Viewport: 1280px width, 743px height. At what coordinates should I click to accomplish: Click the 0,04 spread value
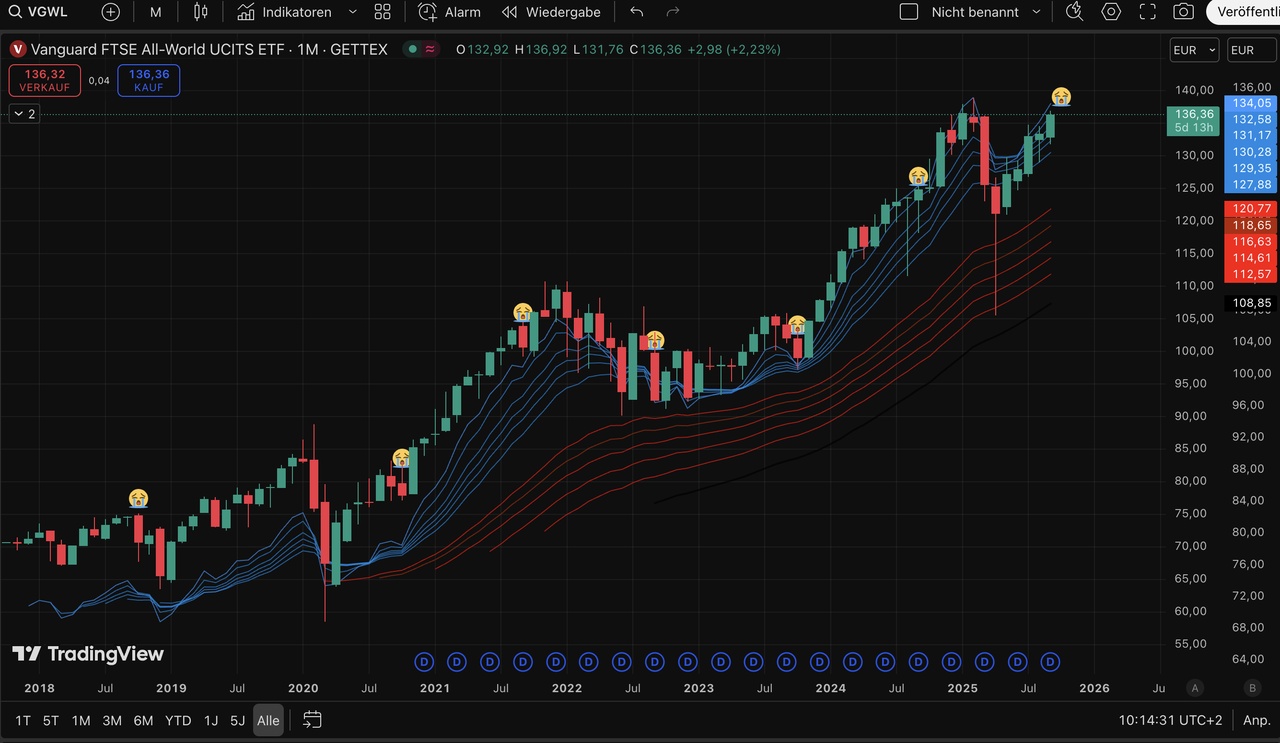(99, 80)
